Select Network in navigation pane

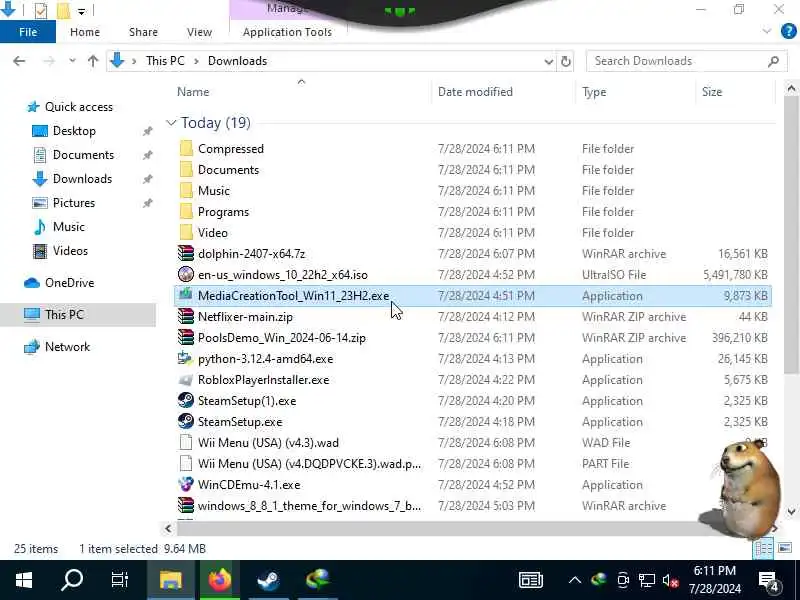pos(67,347)
